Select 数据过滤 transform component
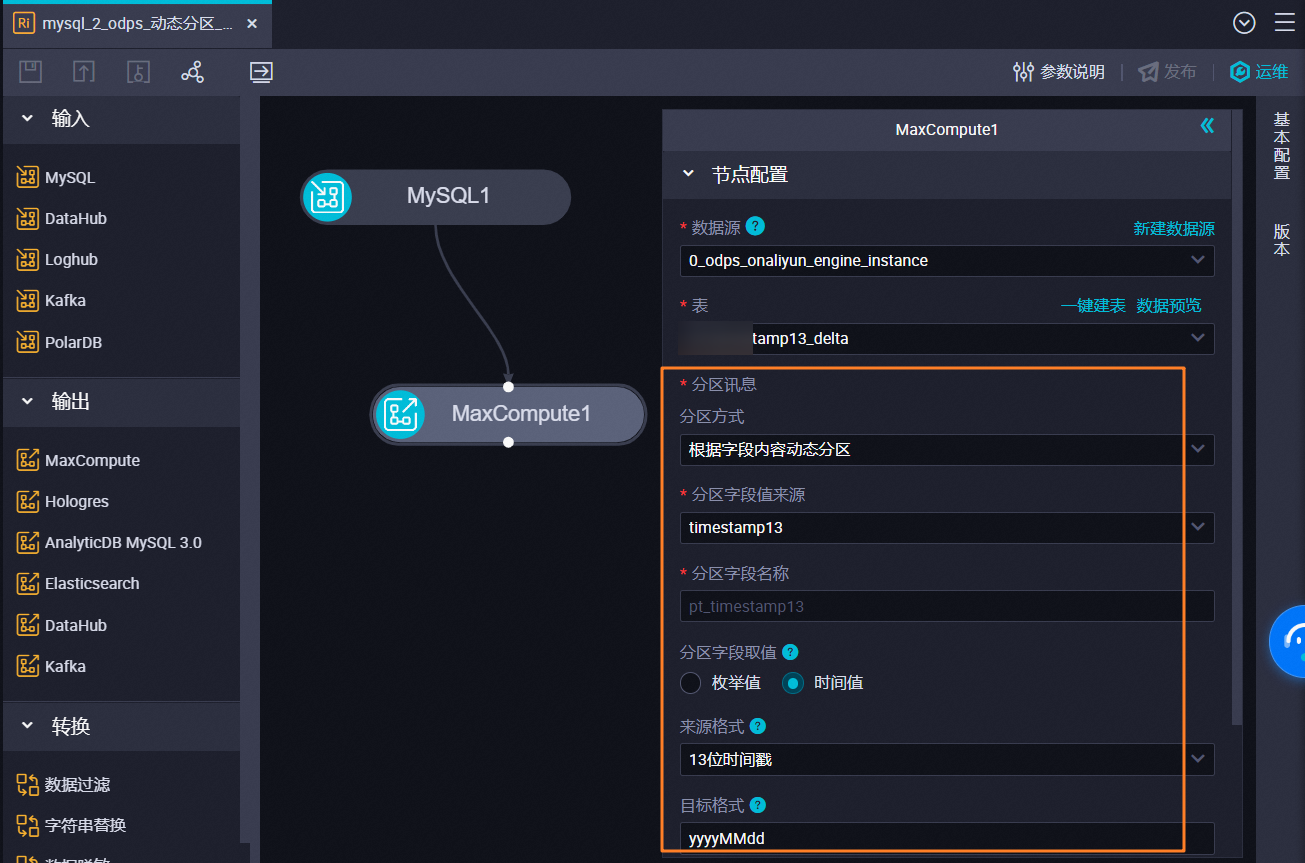The image size is (1305, 863). 63,785
